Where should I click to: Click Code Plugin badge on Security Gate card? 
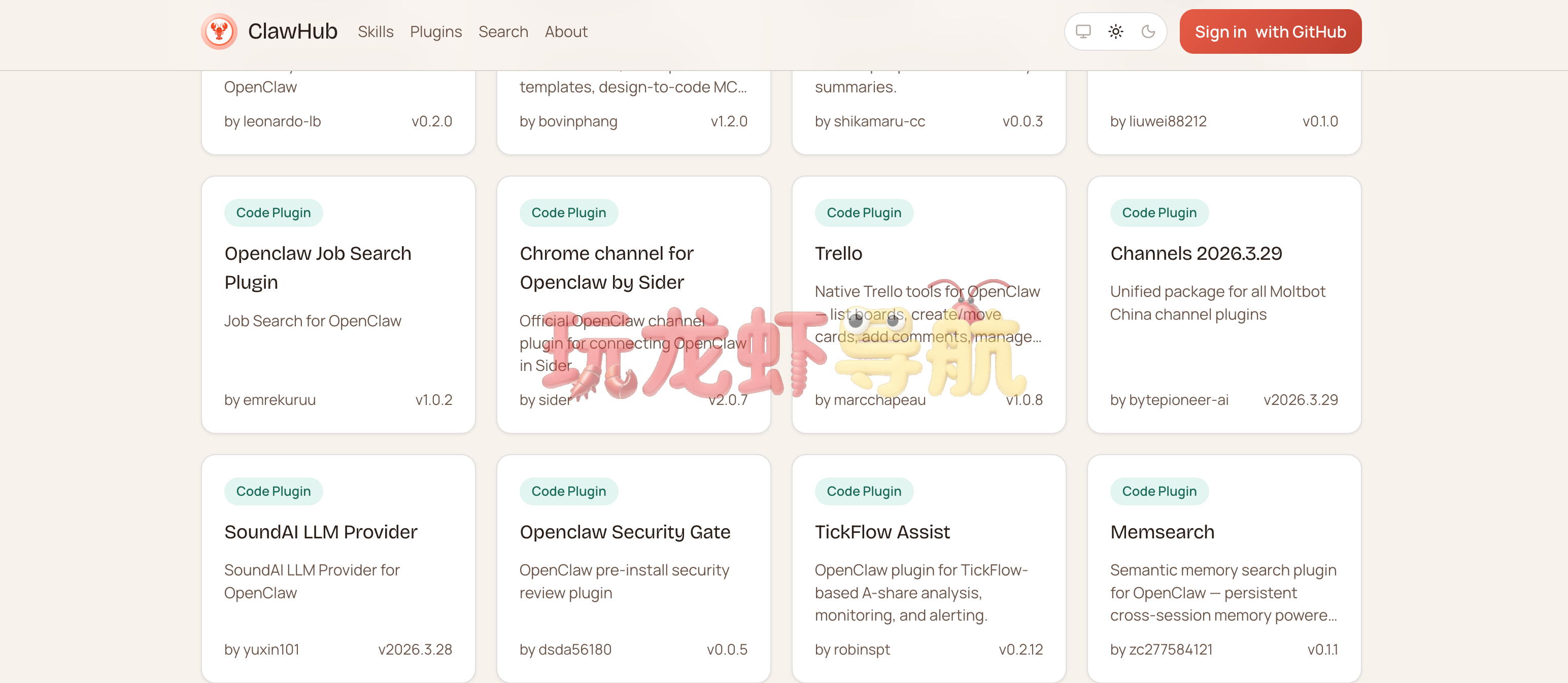point(568,491)
